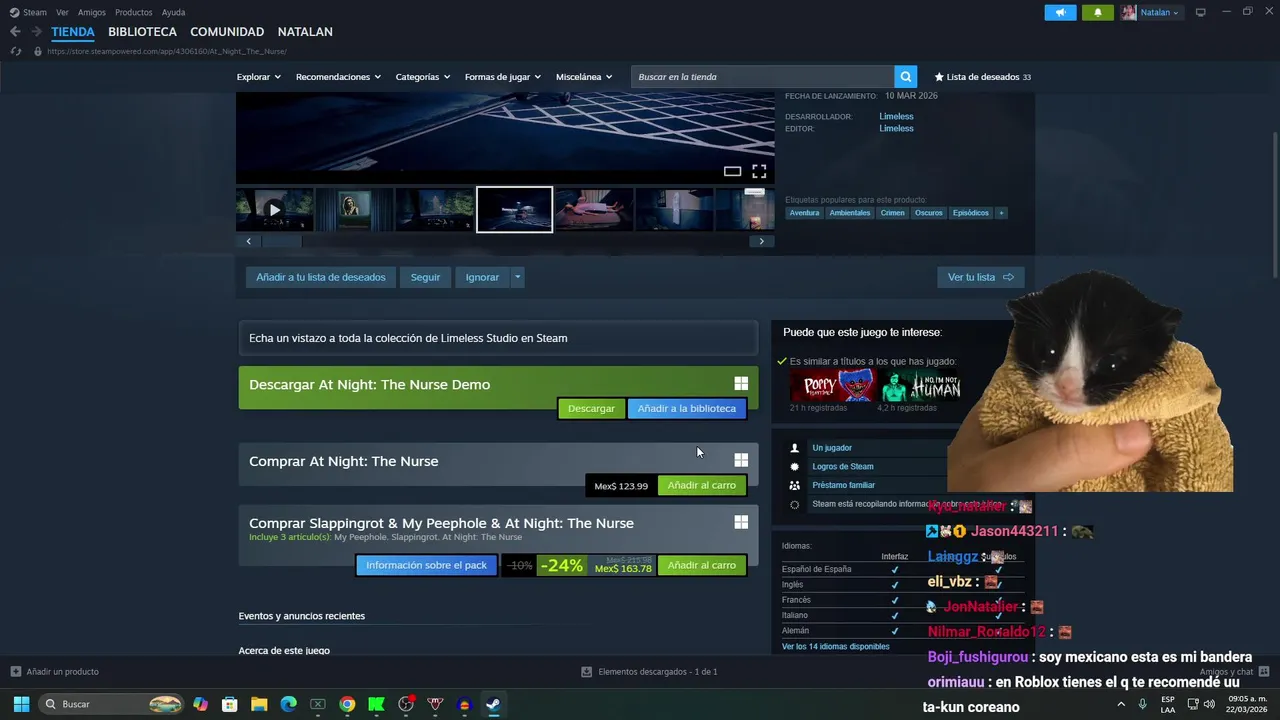The height and width of the screenshot is (720, 1280).
Task: Switch to the COMUNIDAD tab
Action: 227,32
